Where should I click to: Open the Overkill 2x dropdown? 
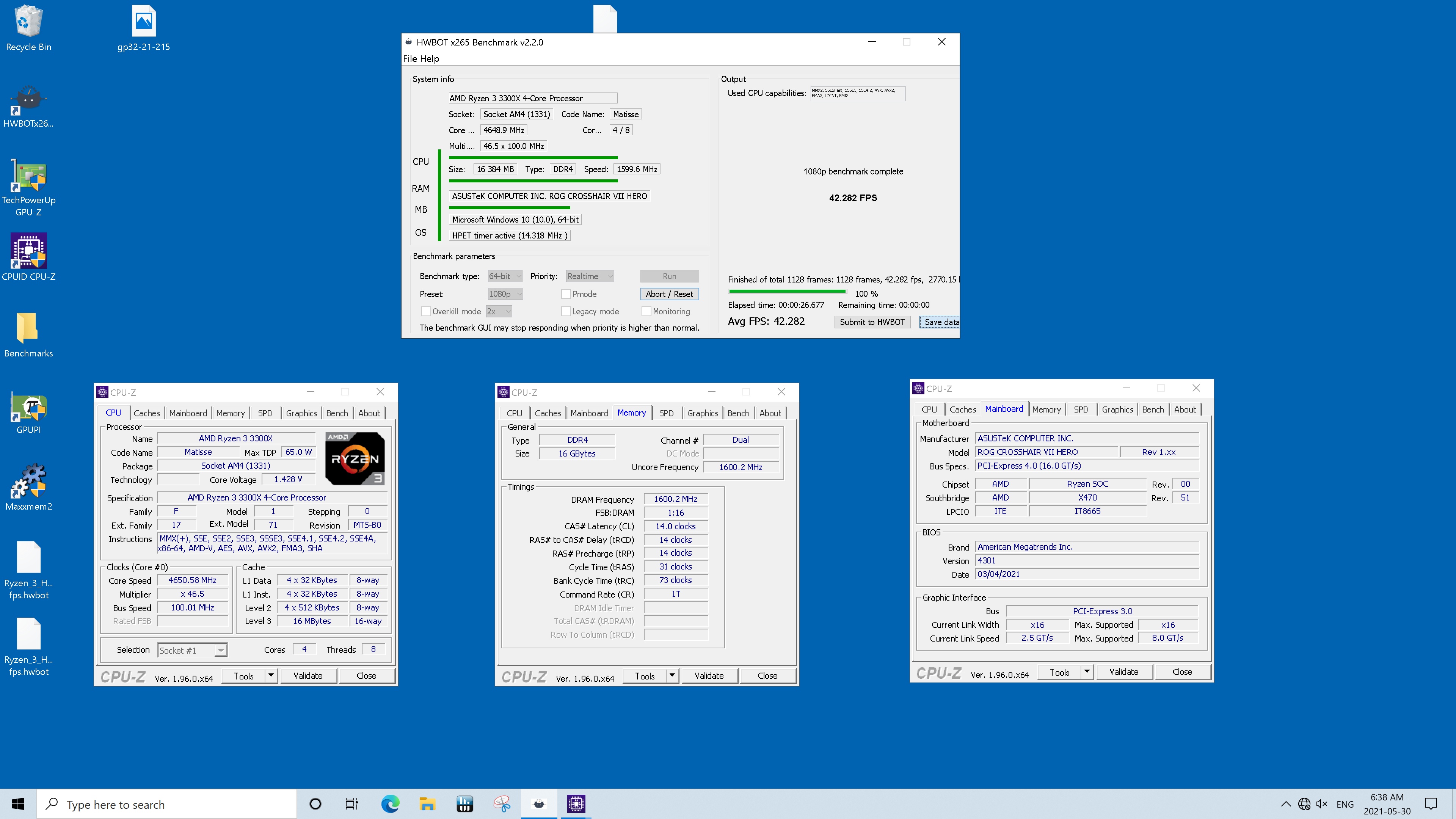coord(499,311)
